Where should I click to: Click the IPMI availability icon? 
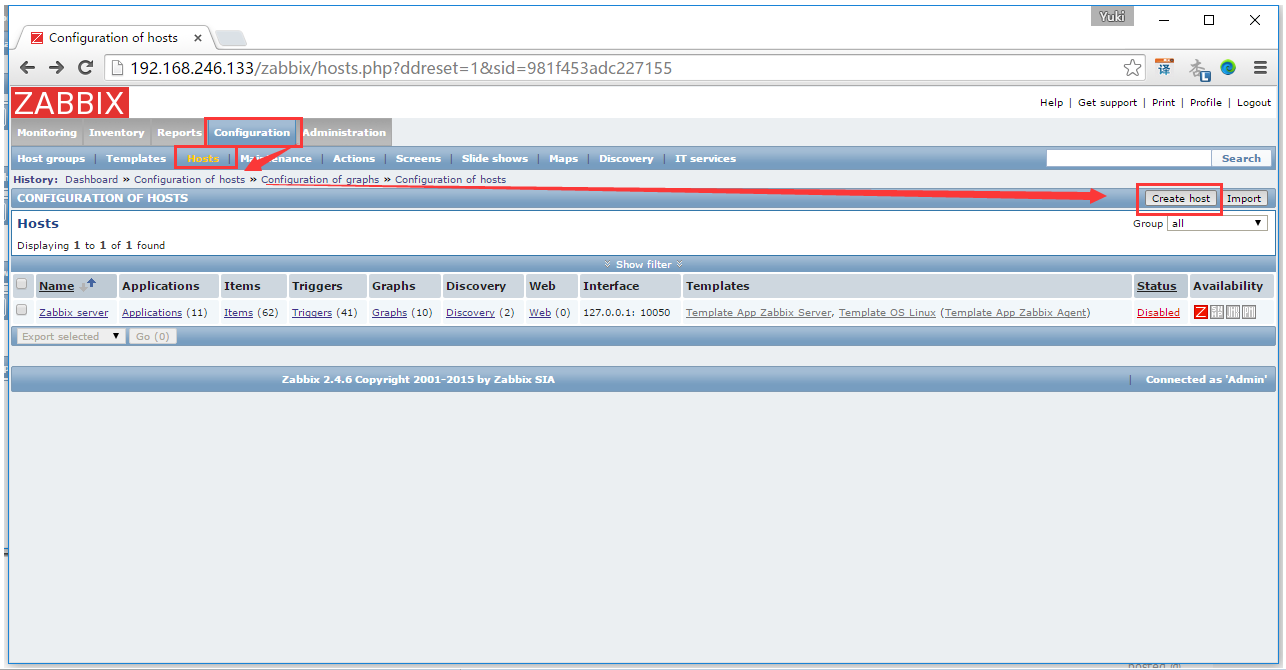pyautogui.click(x=1249, y=312)
